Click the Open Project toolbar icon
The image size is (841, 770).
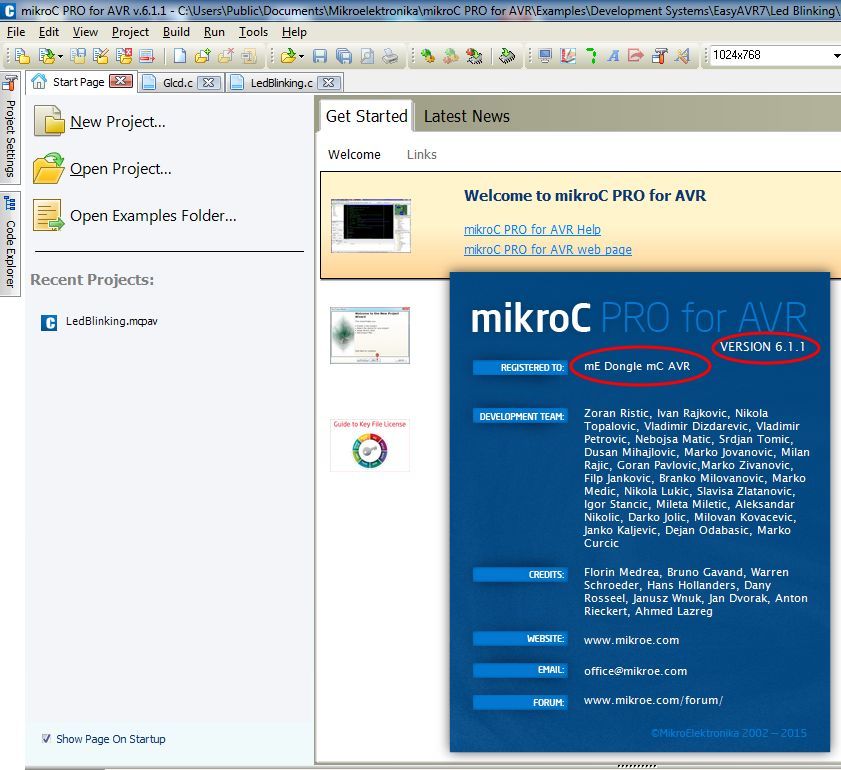click(47, 56)
